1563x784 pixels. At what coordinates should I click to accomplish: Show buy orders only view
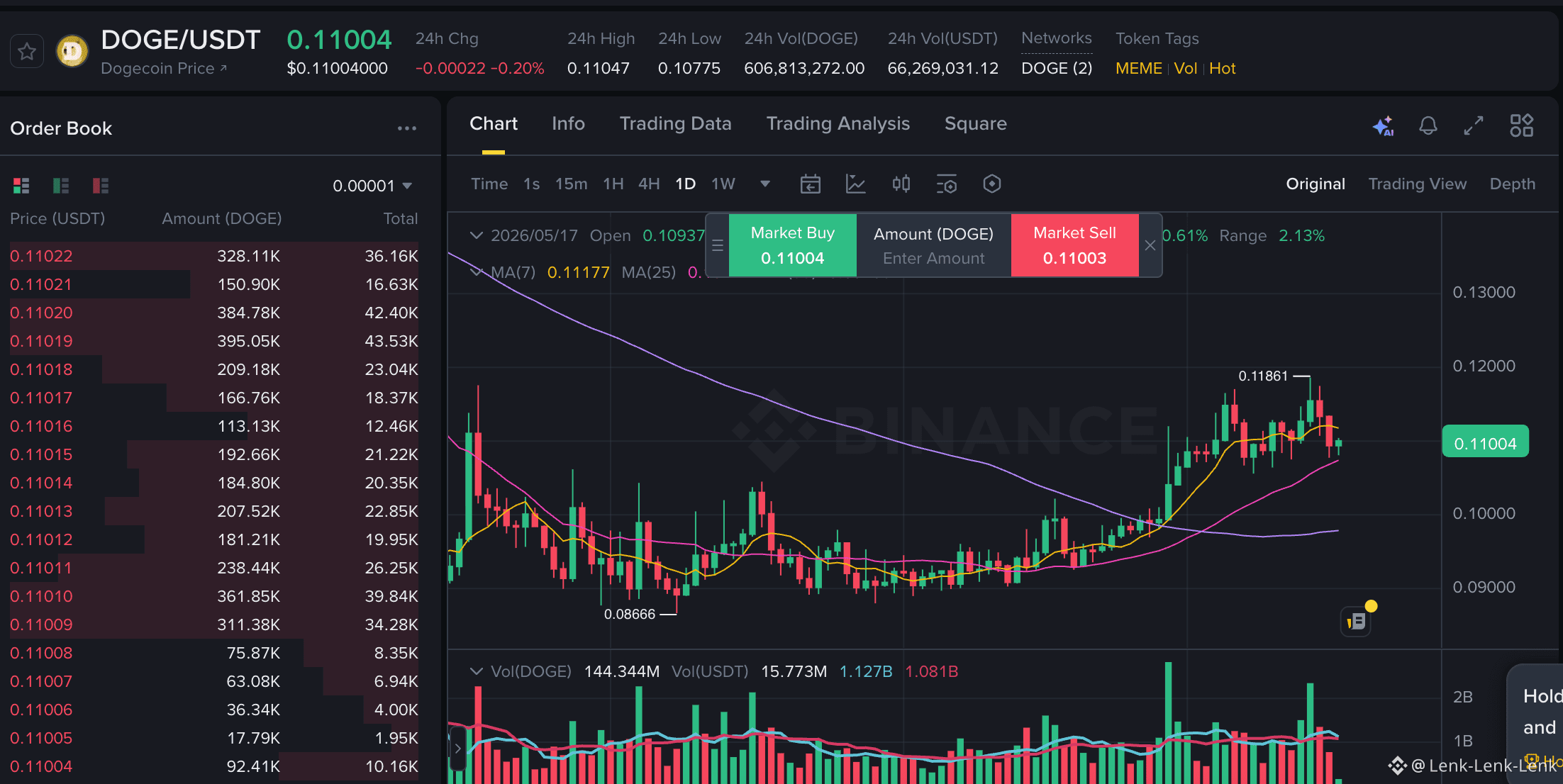(61, 186)
